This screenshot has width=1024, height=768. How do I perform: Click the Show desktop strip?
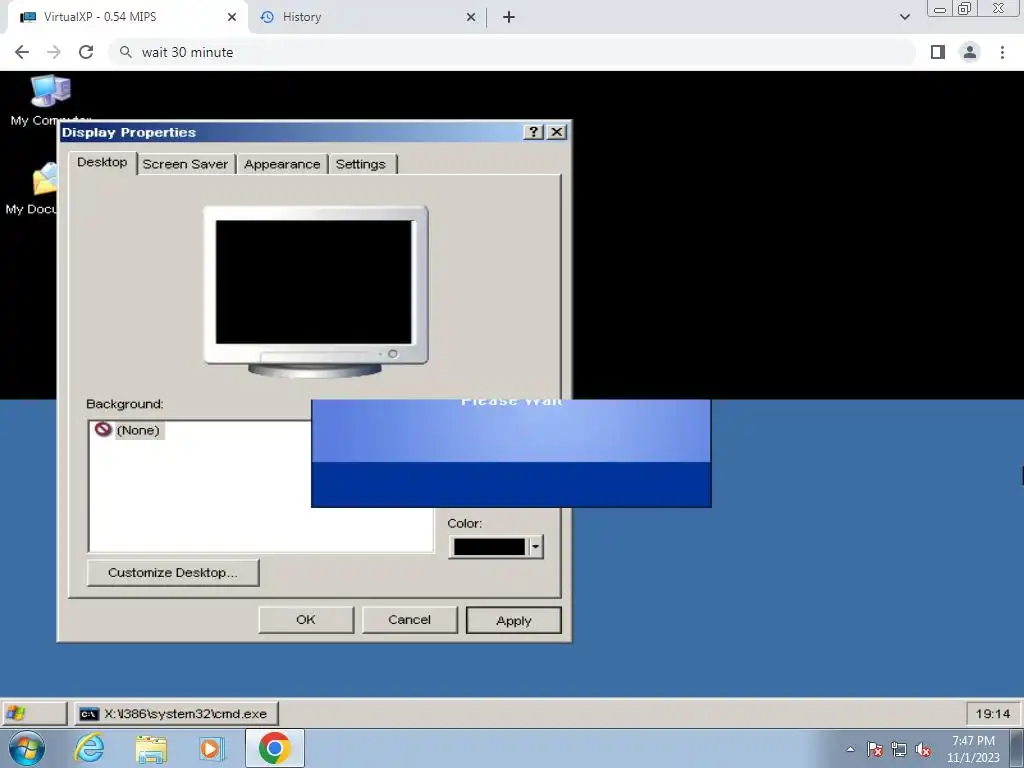click(1016, 749)
